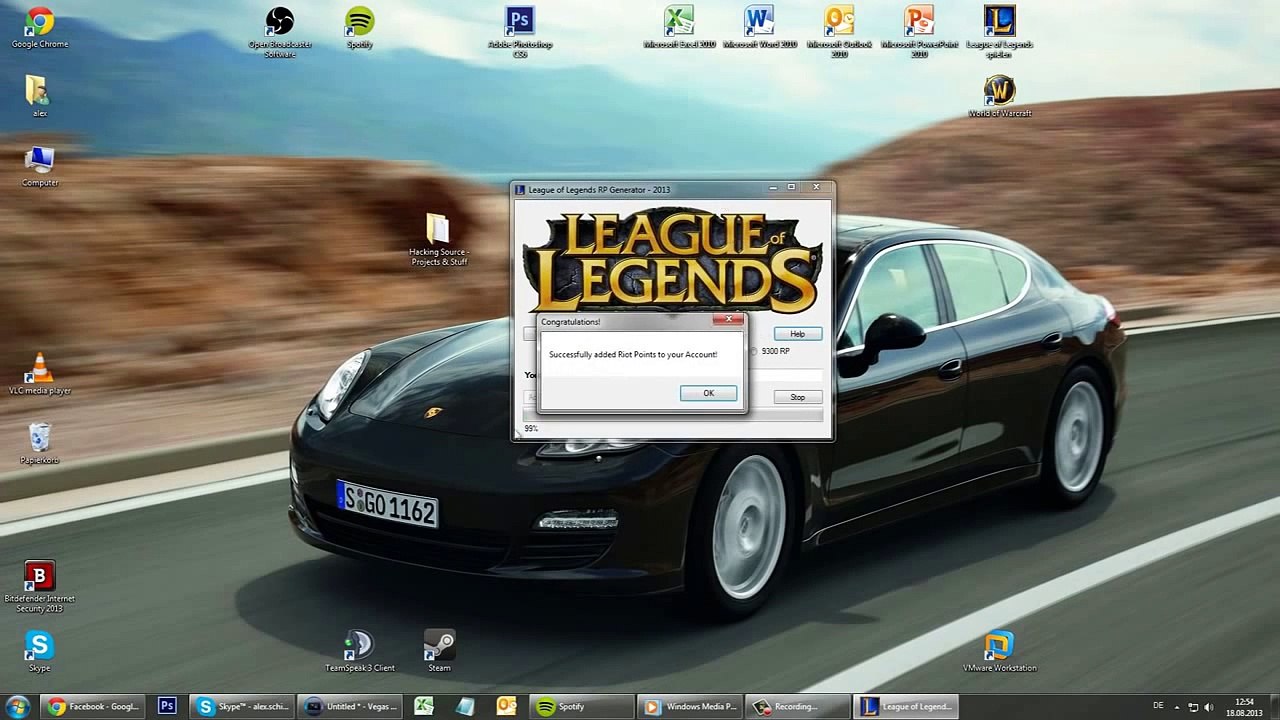Open Microsoft PowerPoint 2010 desktop shortcut
Viewport: 1280px width, 720px height.
click(x=919, y=32)
